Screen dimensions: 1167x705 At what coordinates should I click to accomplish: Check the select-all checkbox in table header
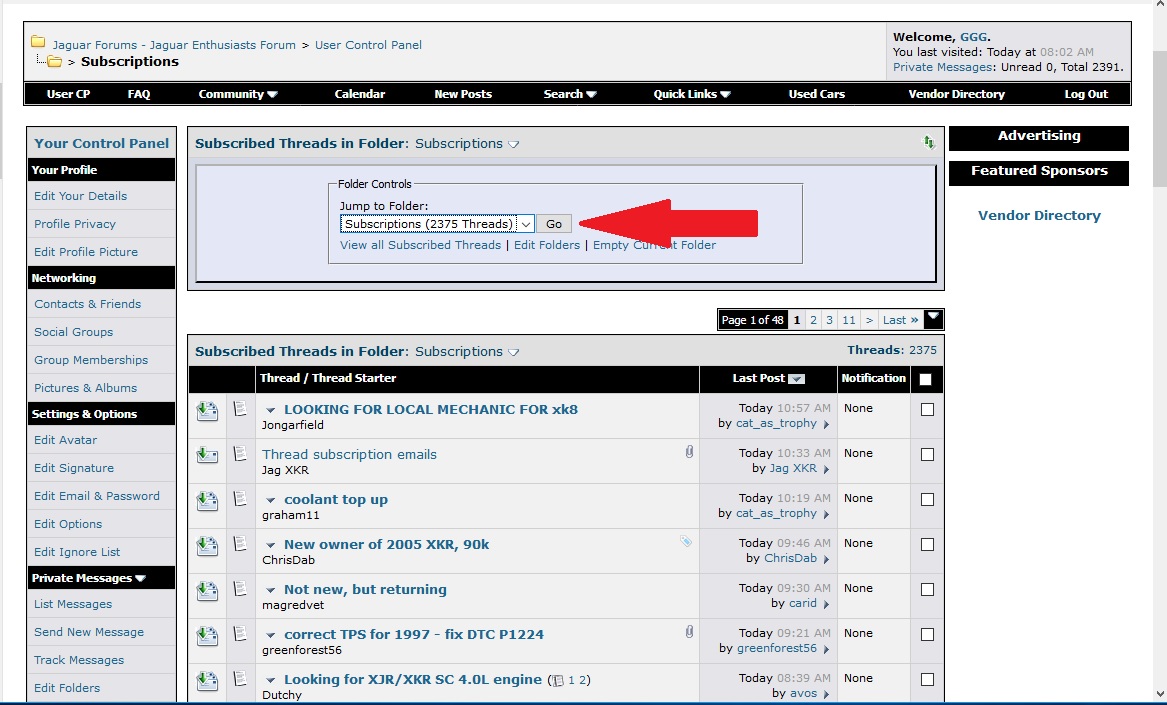(x=925, y=379)
